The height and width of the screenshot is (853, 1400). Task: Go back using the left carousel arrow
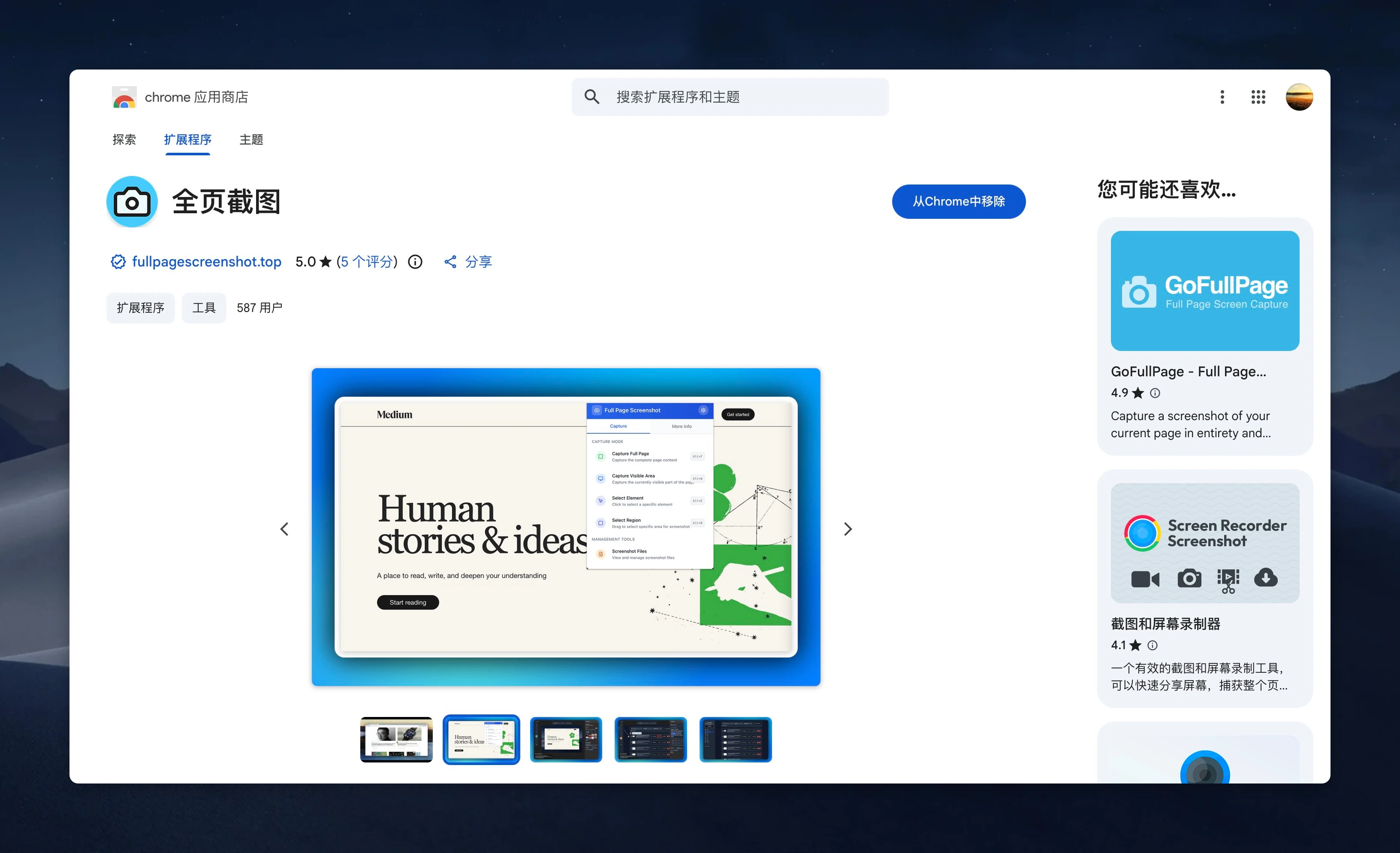coord(285,529)
